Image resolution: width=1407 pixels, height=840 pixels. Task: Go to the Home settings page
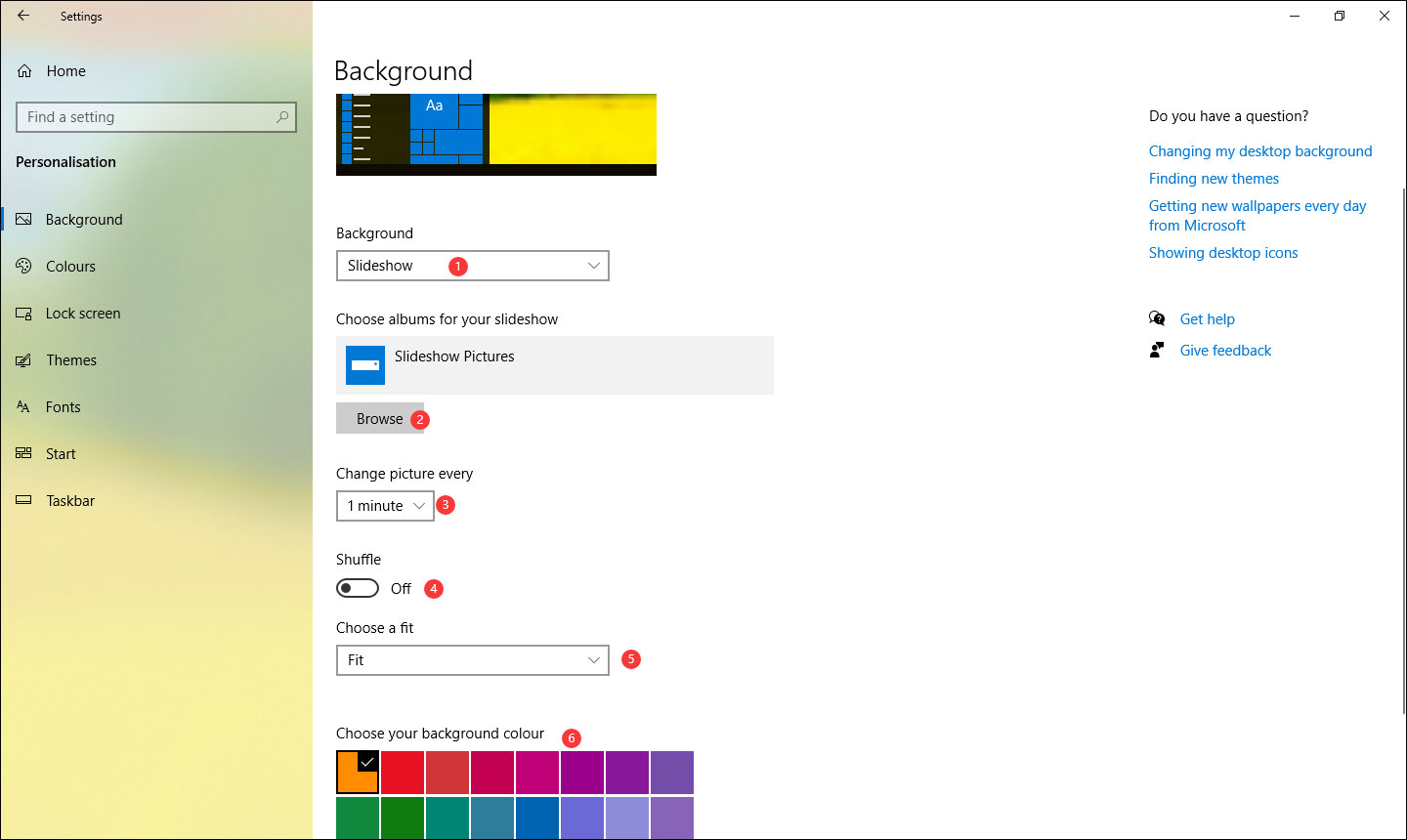pos(66,70)
